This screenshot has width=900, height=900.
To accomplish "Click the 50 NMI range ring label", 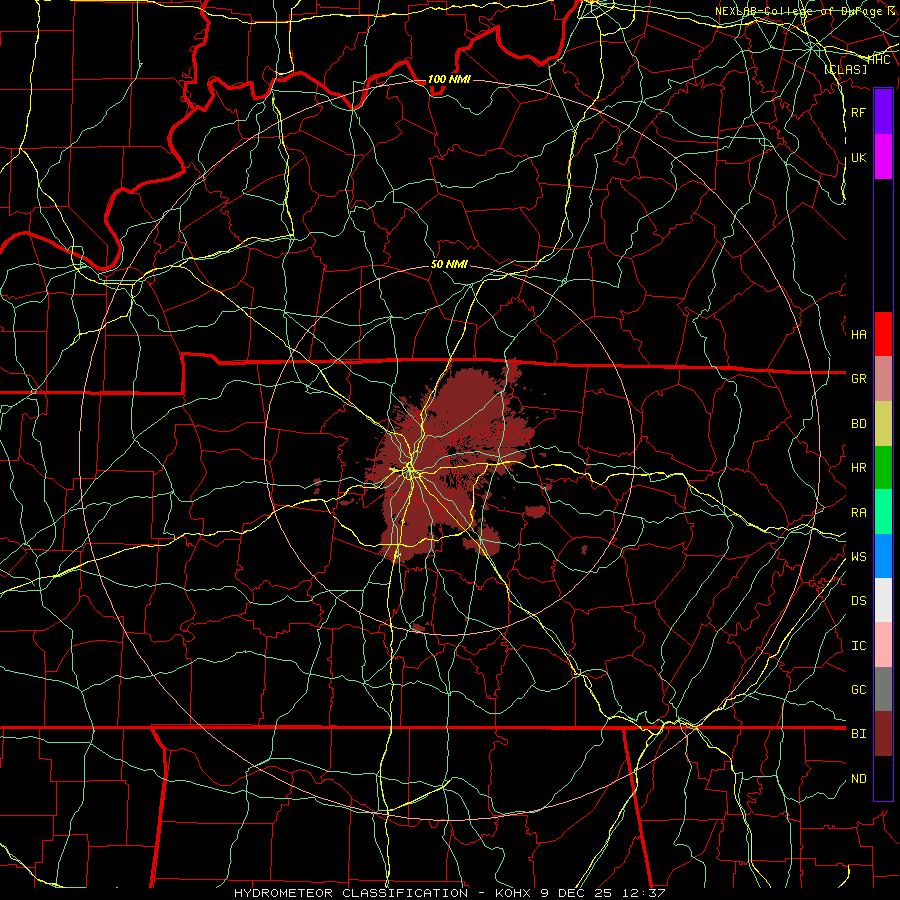I will 449,264.
